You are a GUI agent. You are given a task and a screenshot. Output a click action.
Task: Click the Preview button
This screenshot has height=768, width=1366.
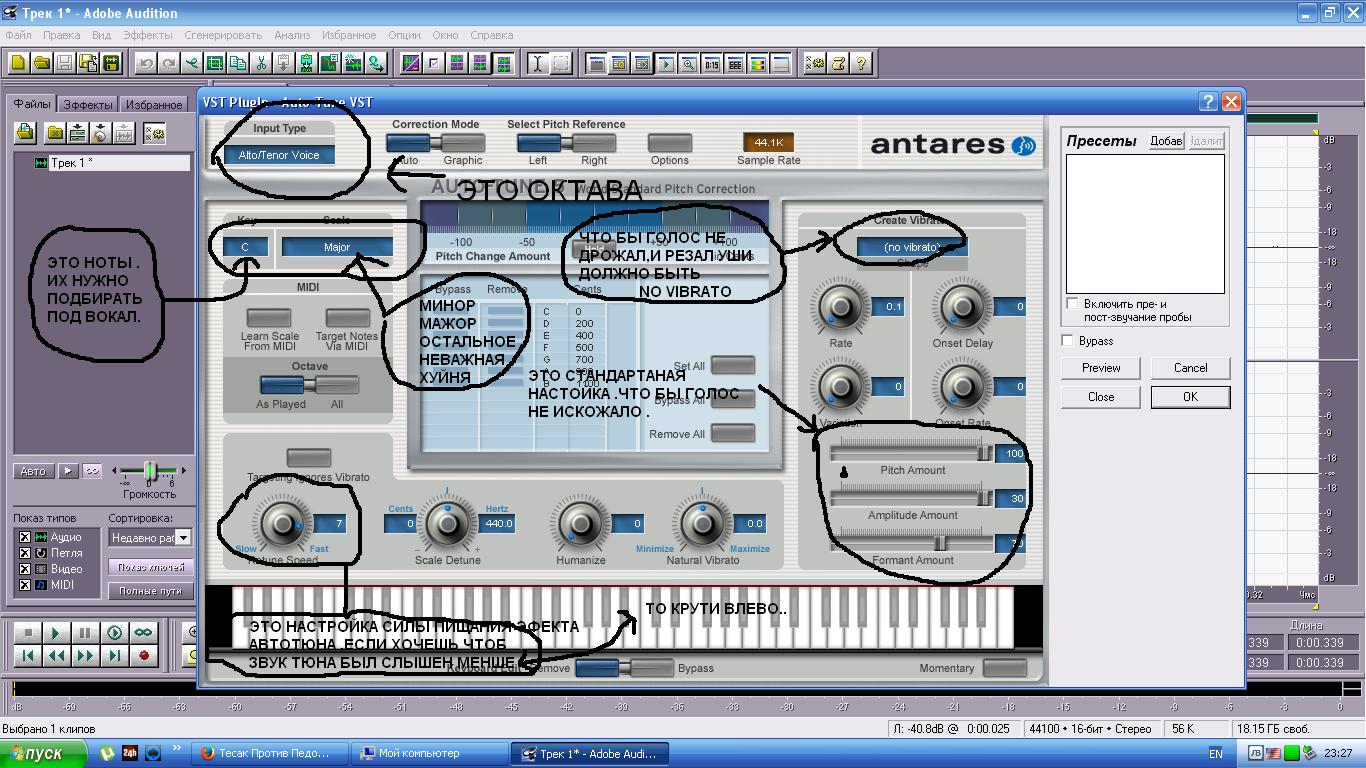tap(1101, 368)
